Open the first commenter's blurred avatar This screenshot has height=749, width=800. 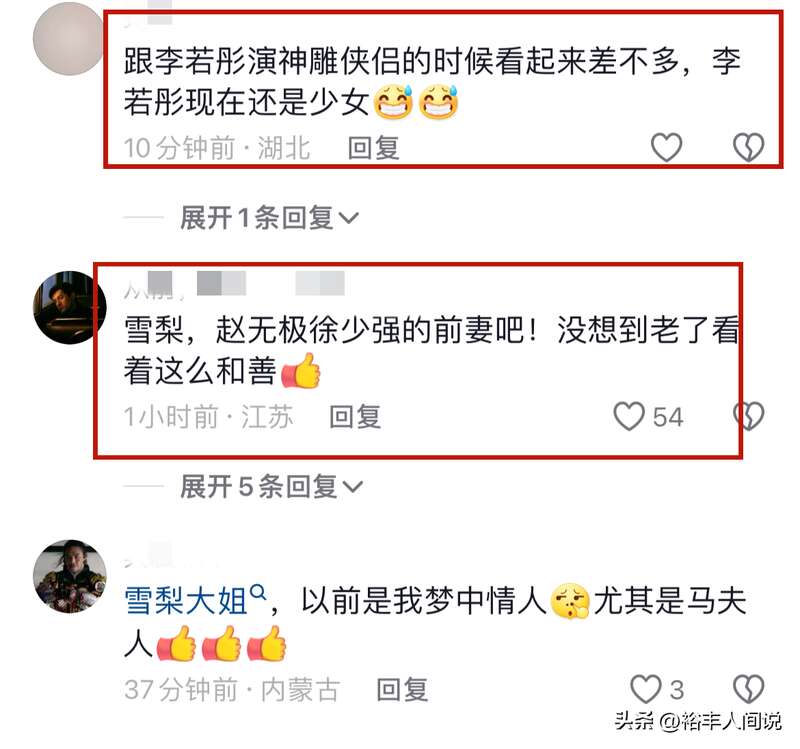tap(68, 39)
